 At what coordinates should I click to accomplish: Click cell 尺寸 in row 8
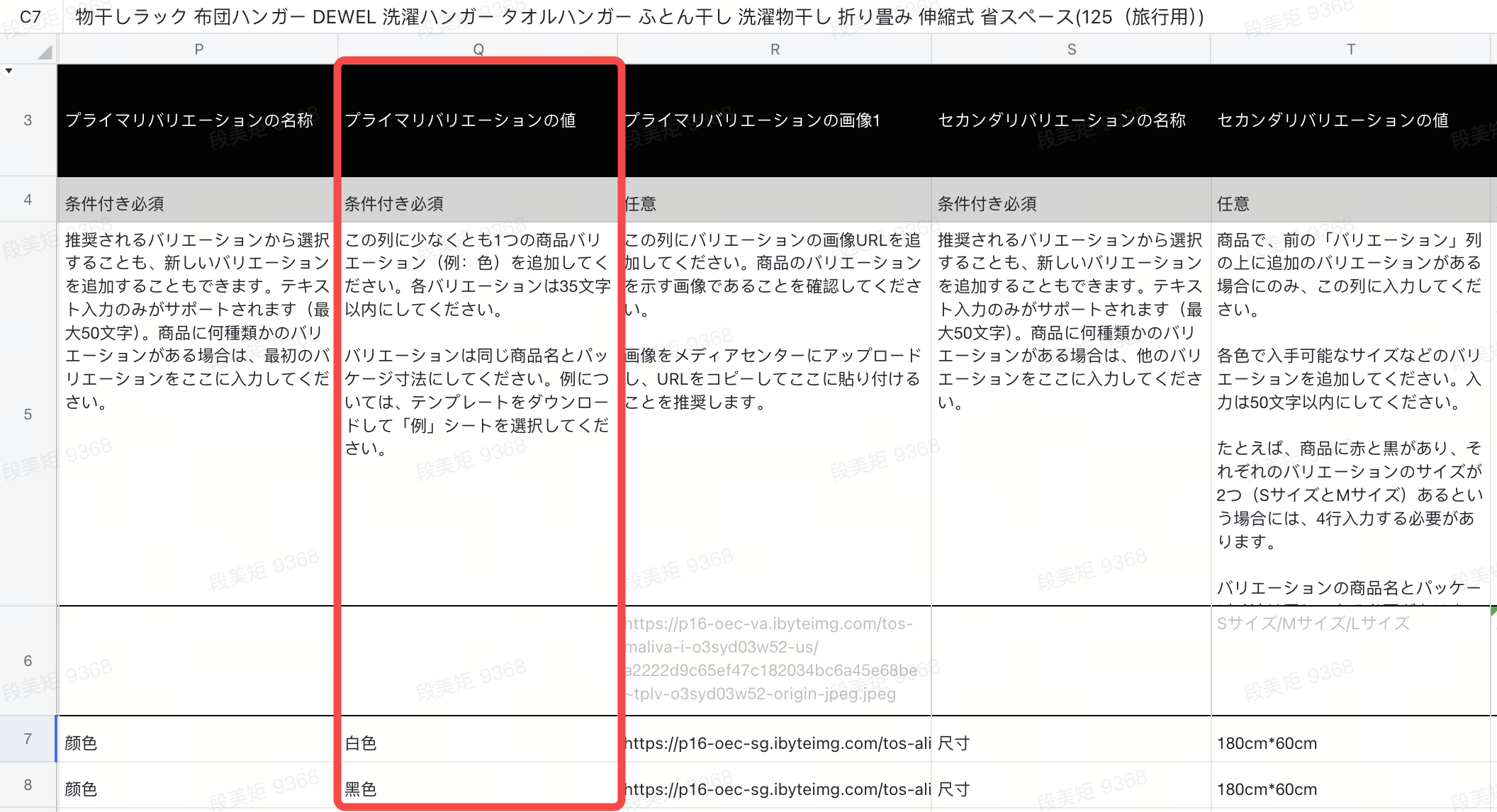[x=1071, y=786]
